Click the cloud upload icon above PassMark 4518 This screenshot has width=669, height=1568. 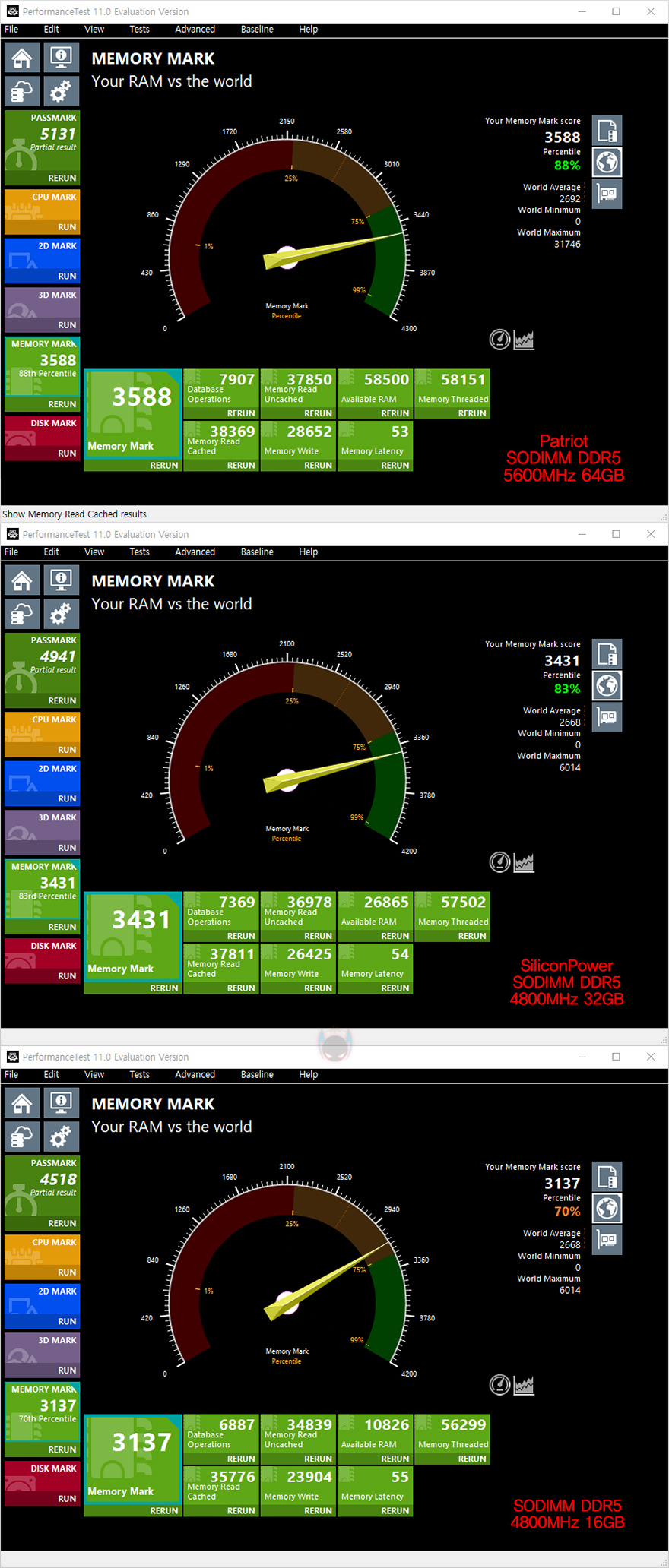pos(22,1137)
